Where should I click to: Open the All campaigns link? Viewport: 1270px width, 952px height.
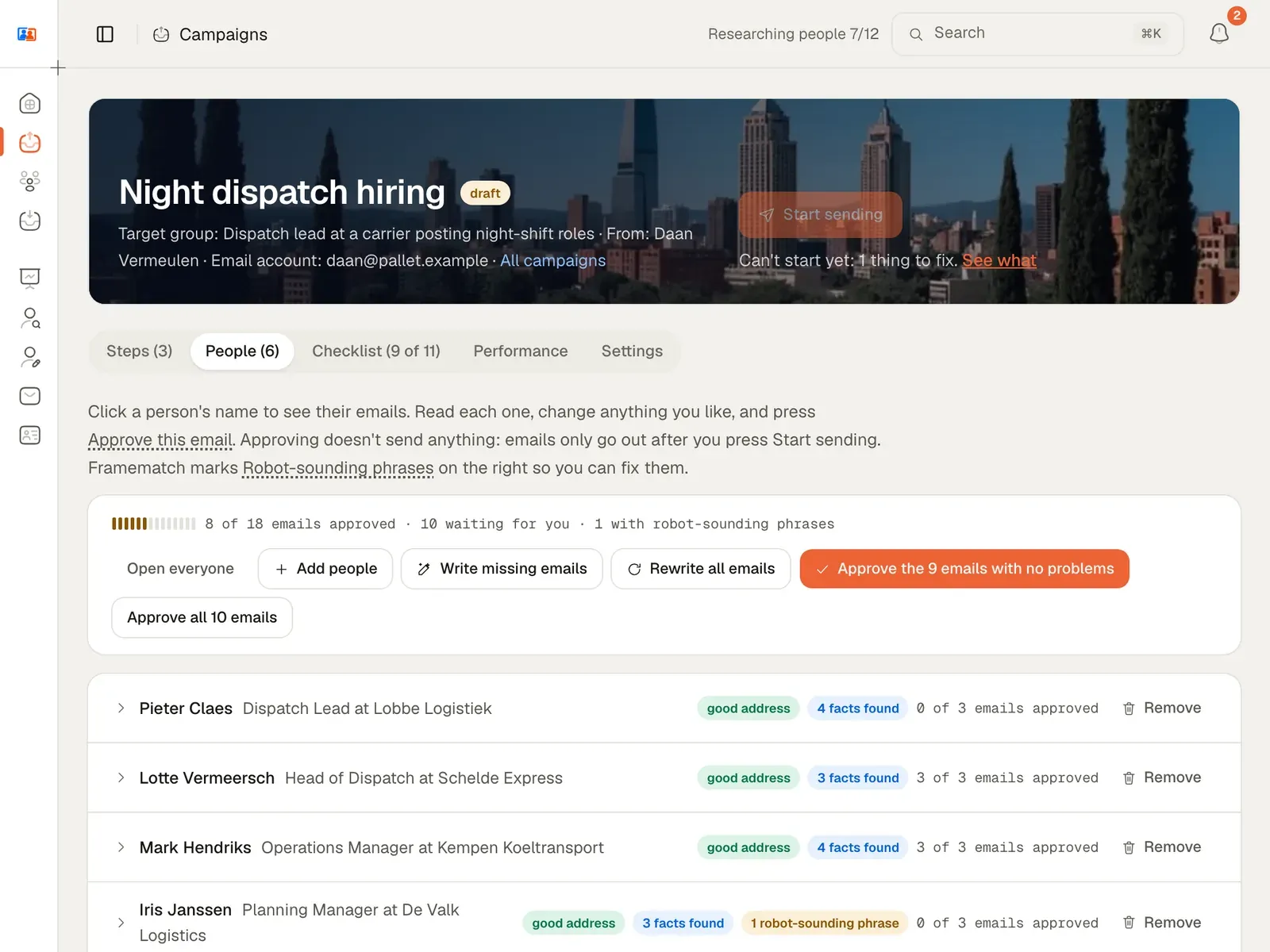click(x=552, y=260)
